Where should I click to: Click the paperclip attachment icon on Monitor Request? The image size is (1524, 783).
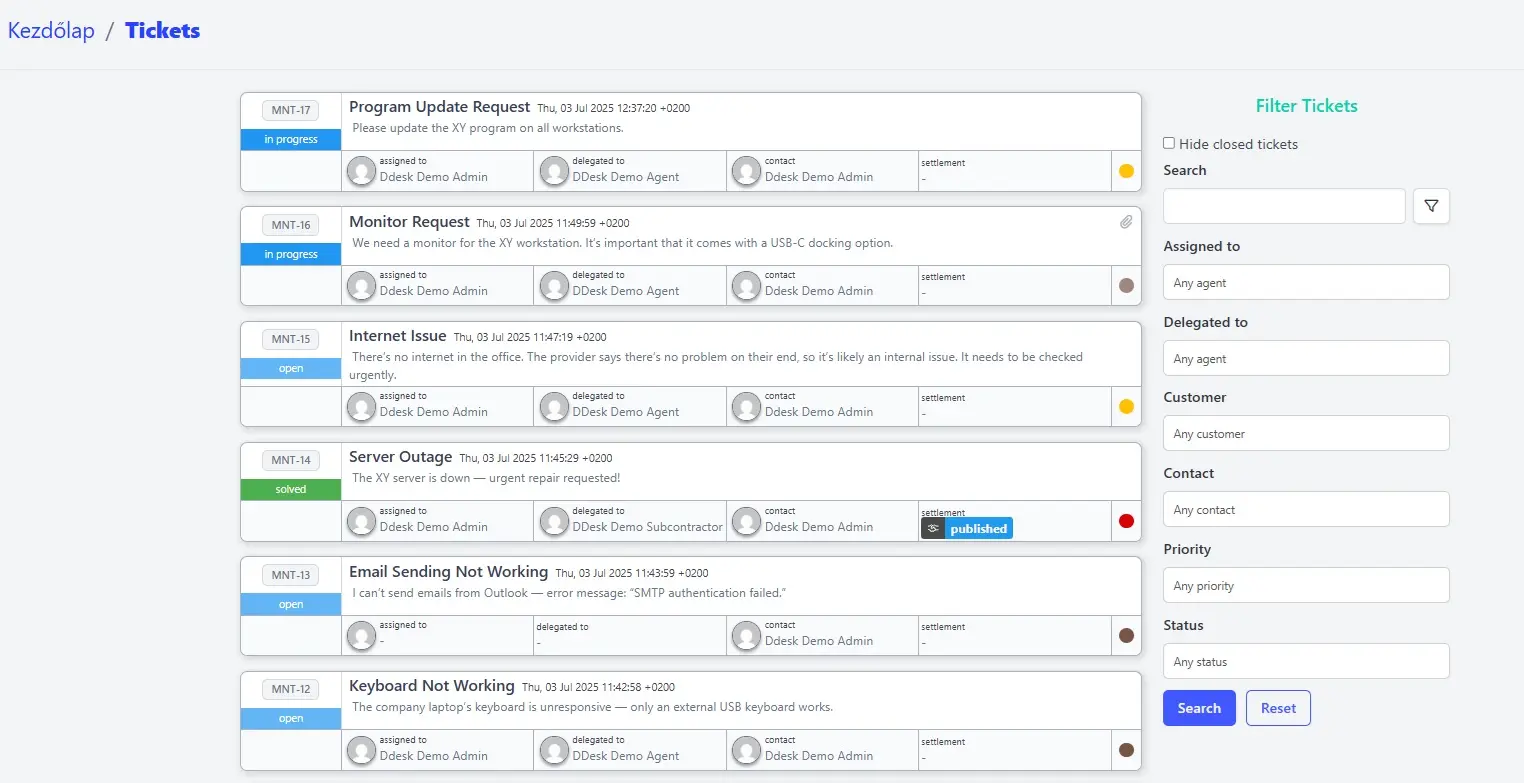click(x=1126, y=222)
